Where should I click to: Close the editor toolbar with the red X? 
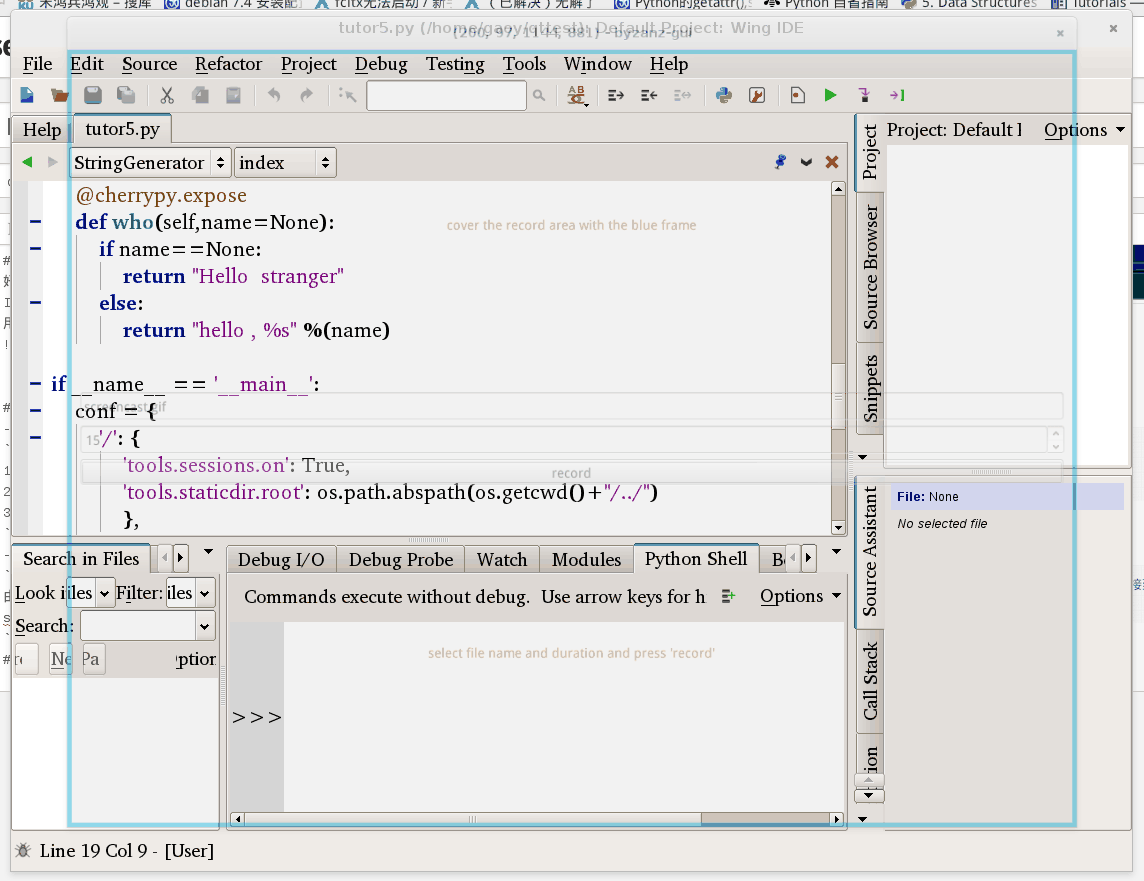[x=832, y=162]
